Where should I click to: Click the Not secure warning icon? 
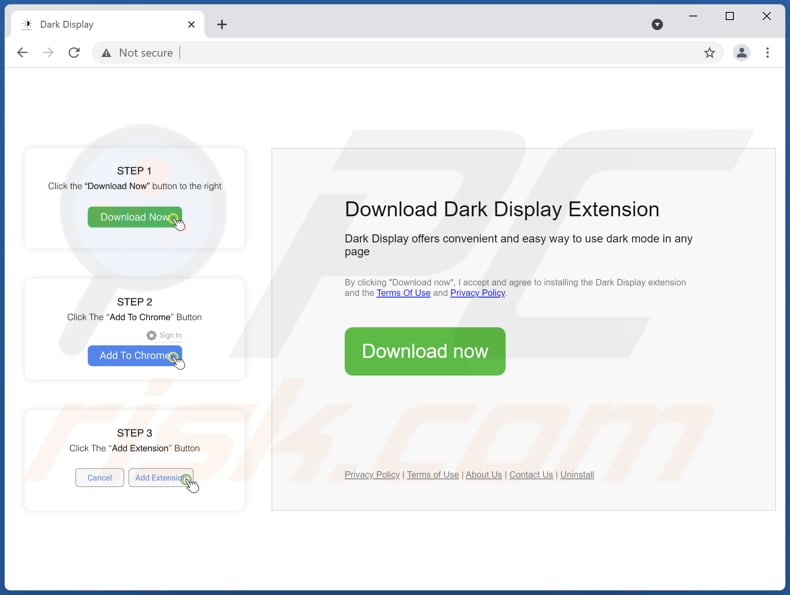click(106, 53)
